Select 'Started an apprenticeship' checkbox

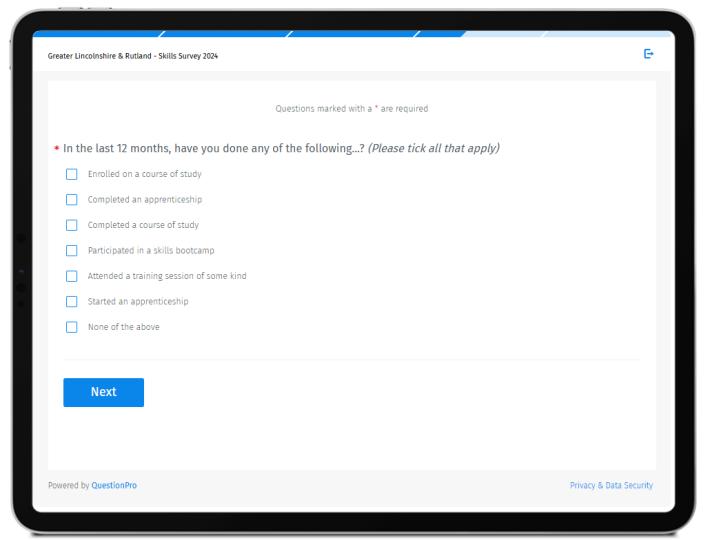click(72, 301)
